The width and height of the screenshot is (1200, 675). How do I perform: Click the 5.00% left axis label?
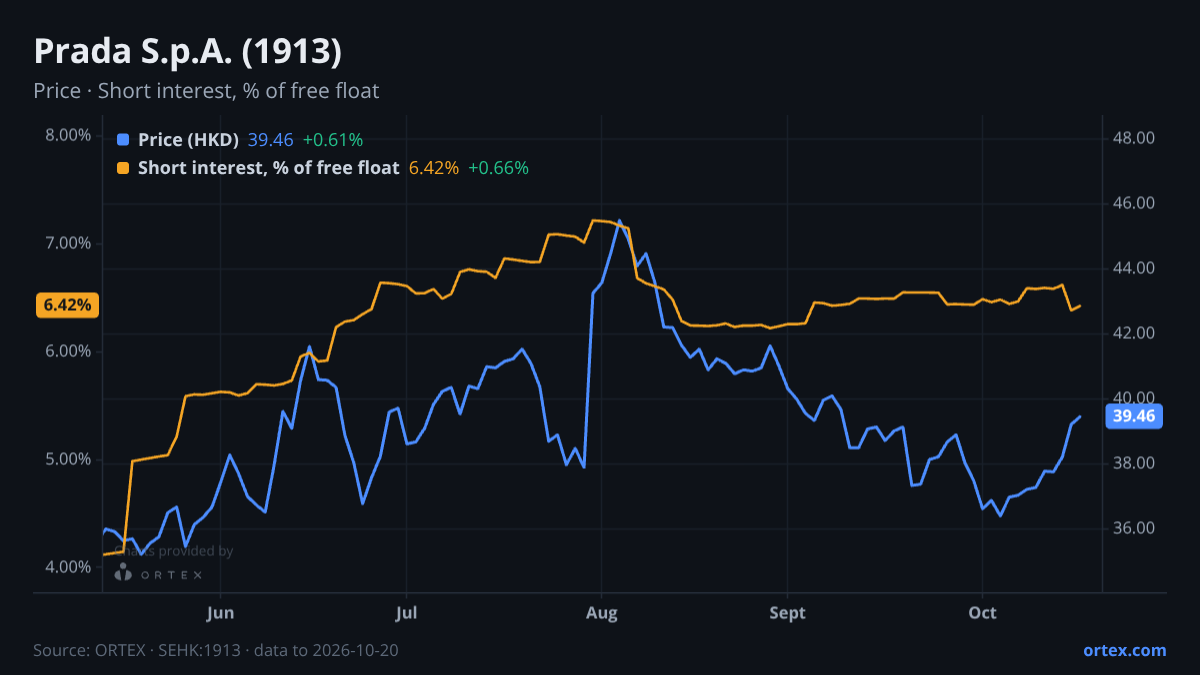(68, 460)
